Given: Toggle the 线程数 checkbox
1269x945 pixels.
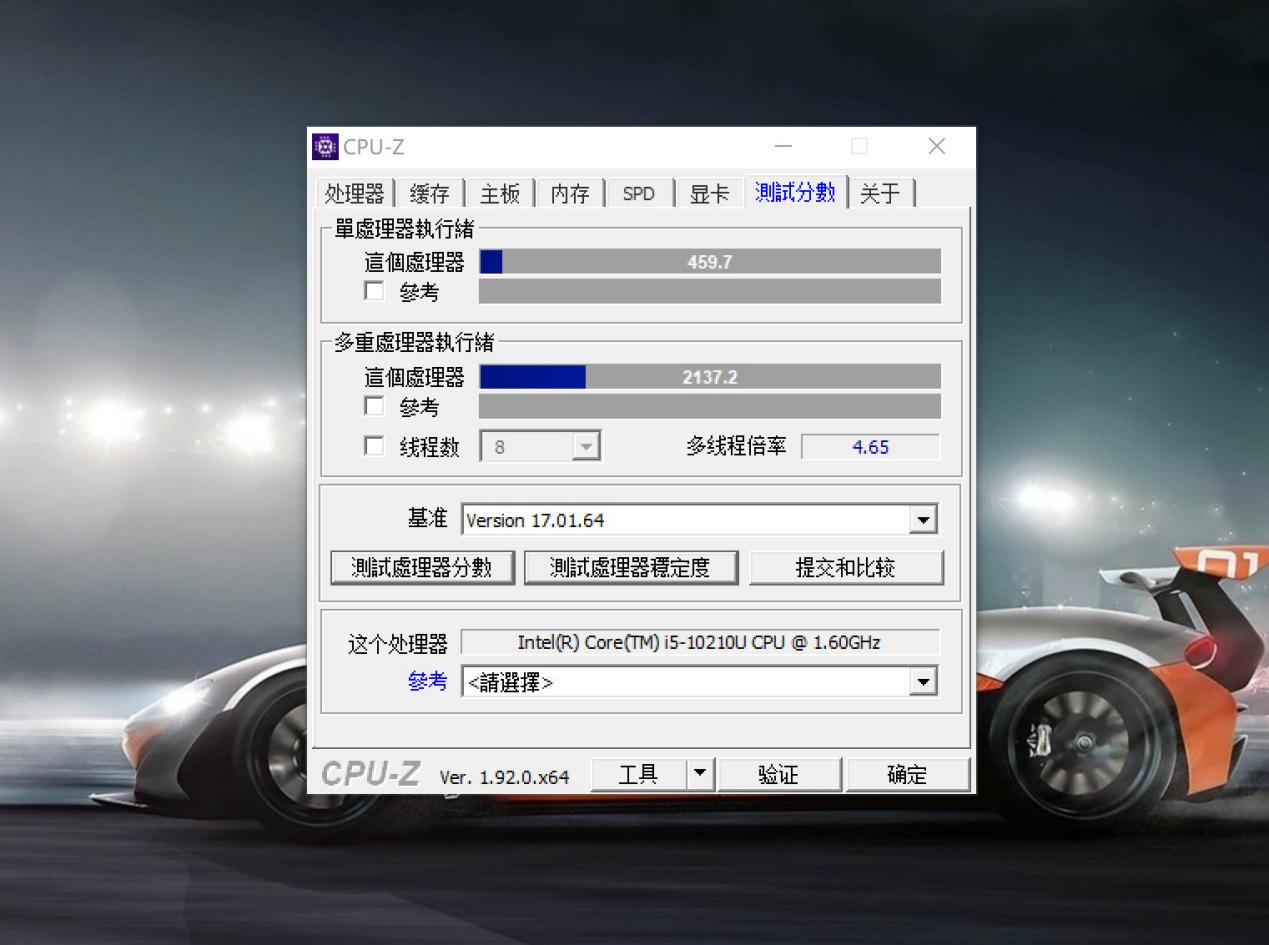Looking at the screenshot, I should coord(375,447).
